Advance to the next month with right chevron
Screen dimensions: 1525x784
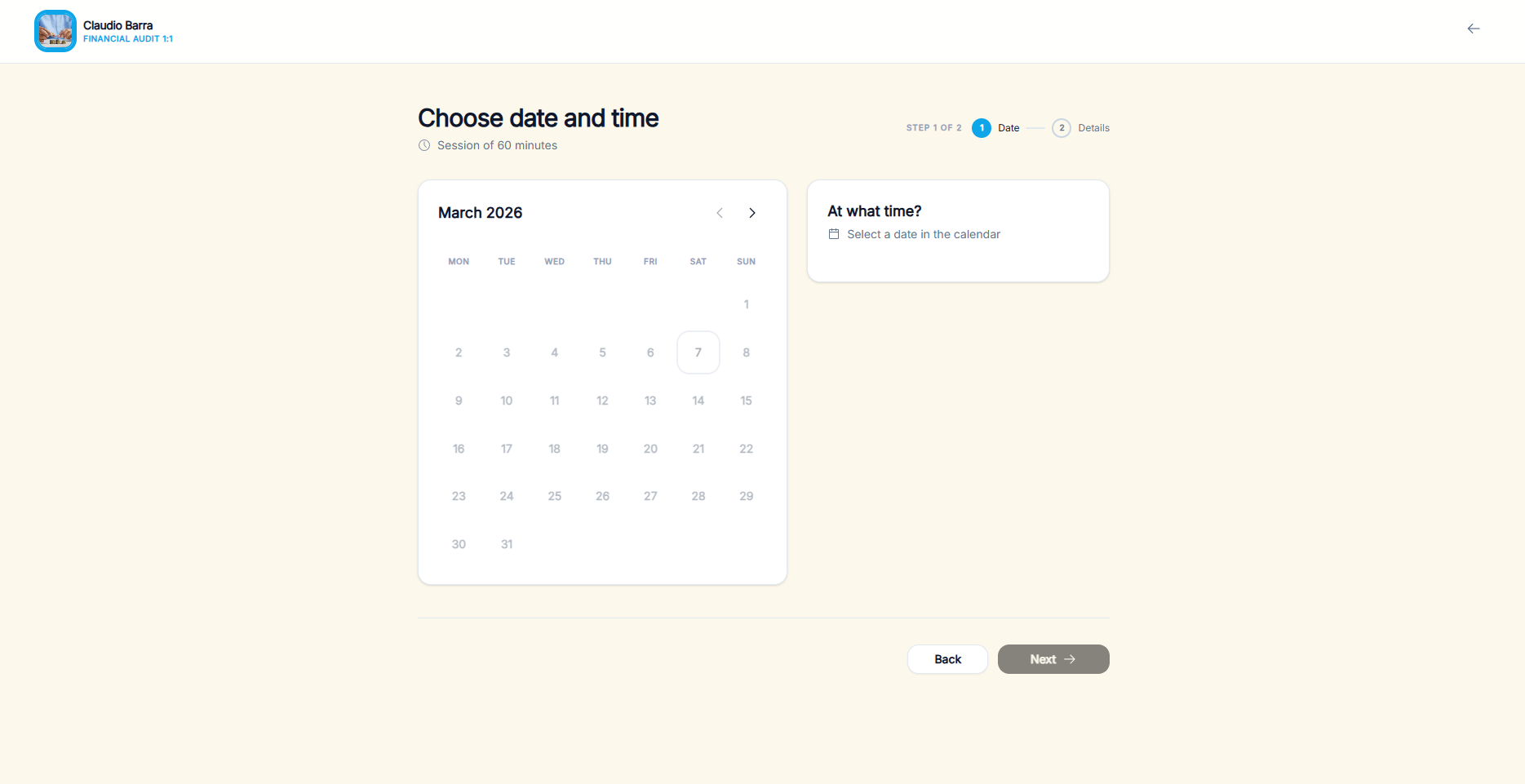point(752,213)
